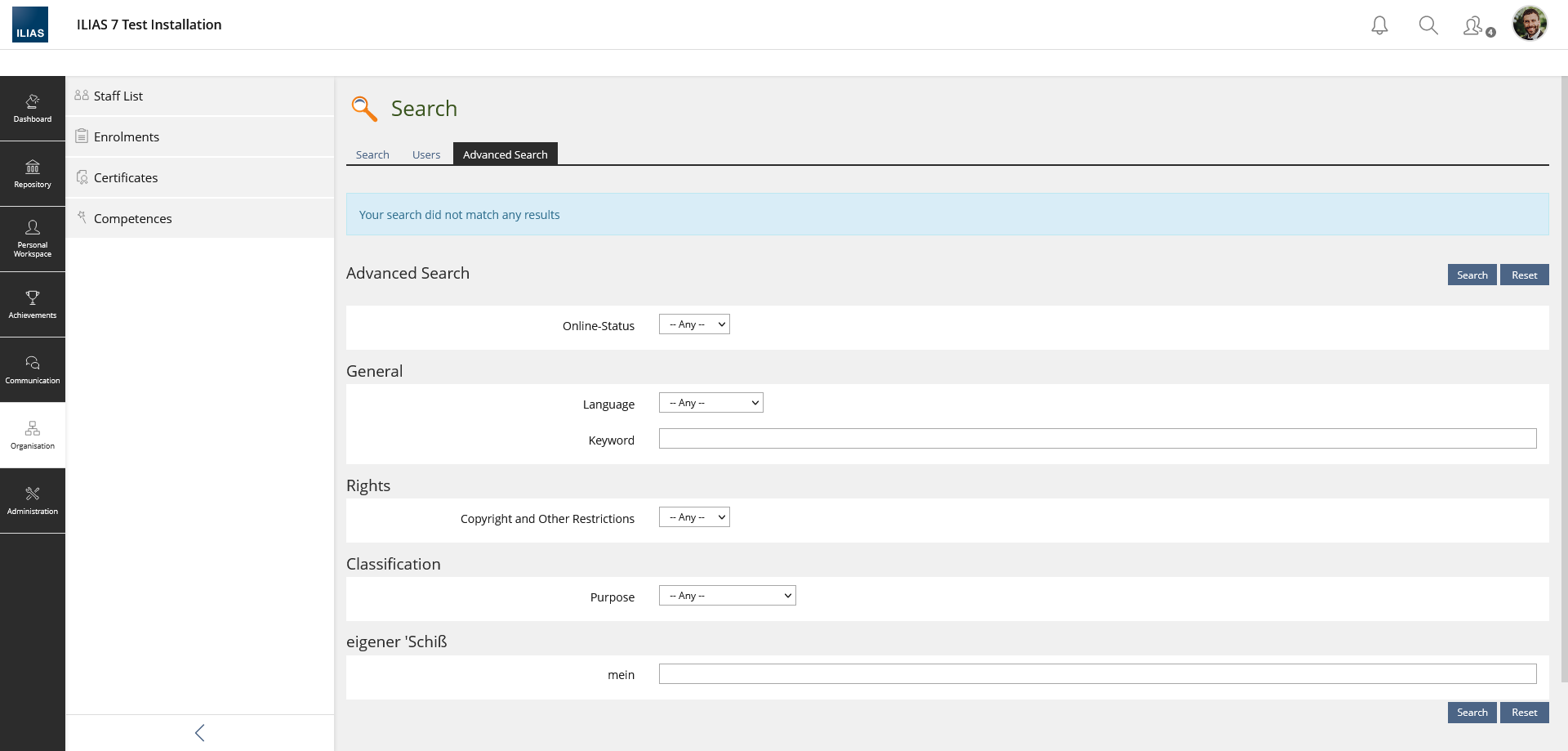Open Administration tools menu
1568x751 pixels.
point(33,500)
